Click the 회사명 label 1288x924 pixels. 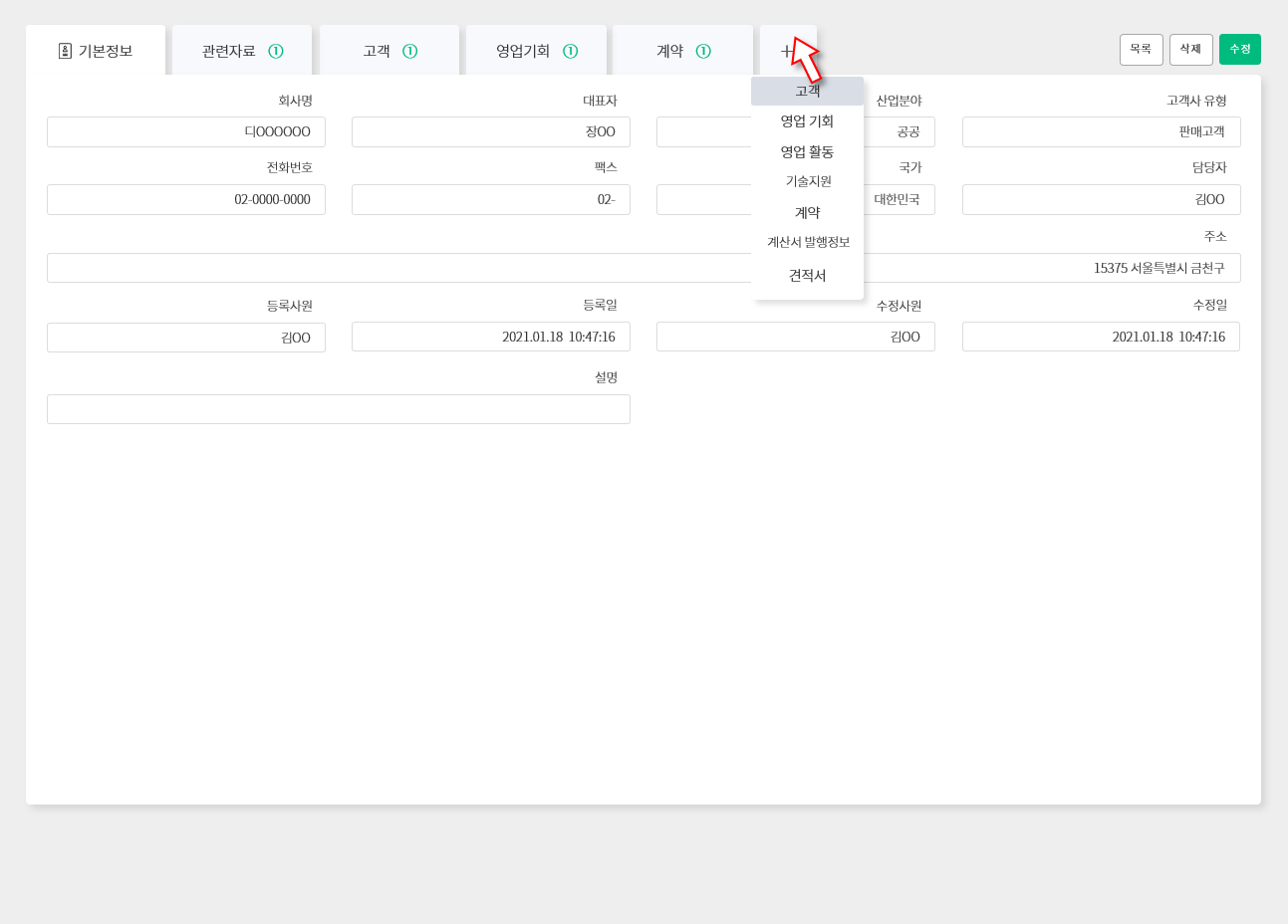[295, 101]
